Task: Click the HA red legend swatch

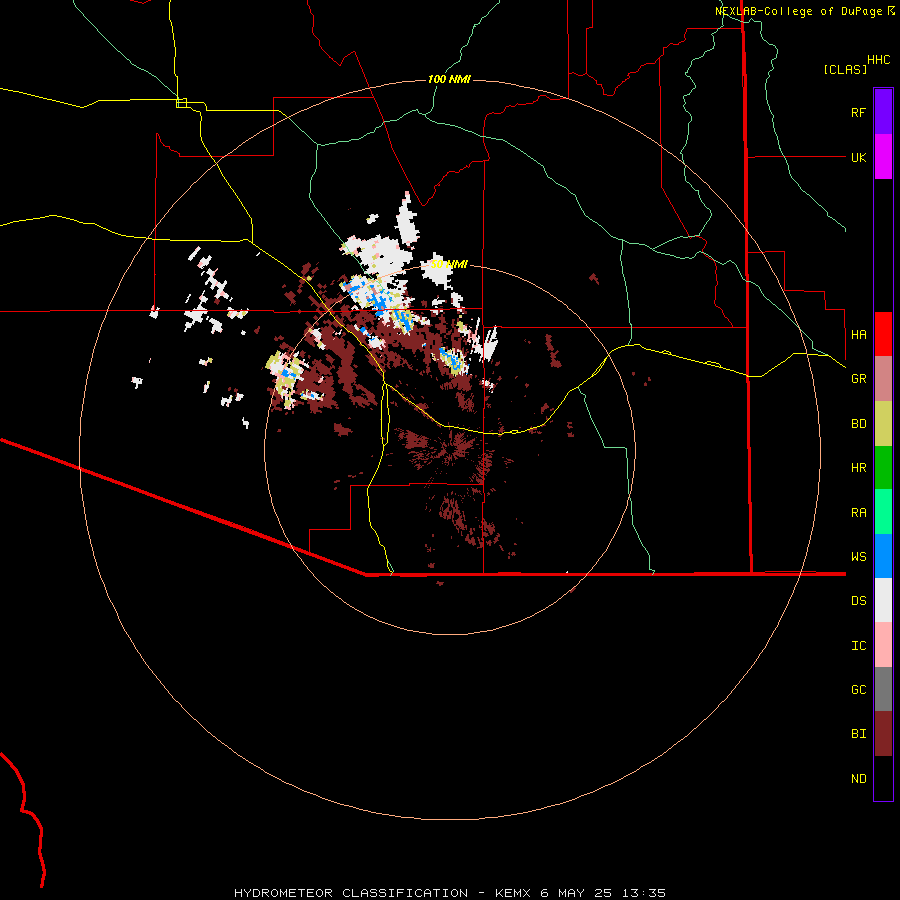Action: [x=883, y=334]
